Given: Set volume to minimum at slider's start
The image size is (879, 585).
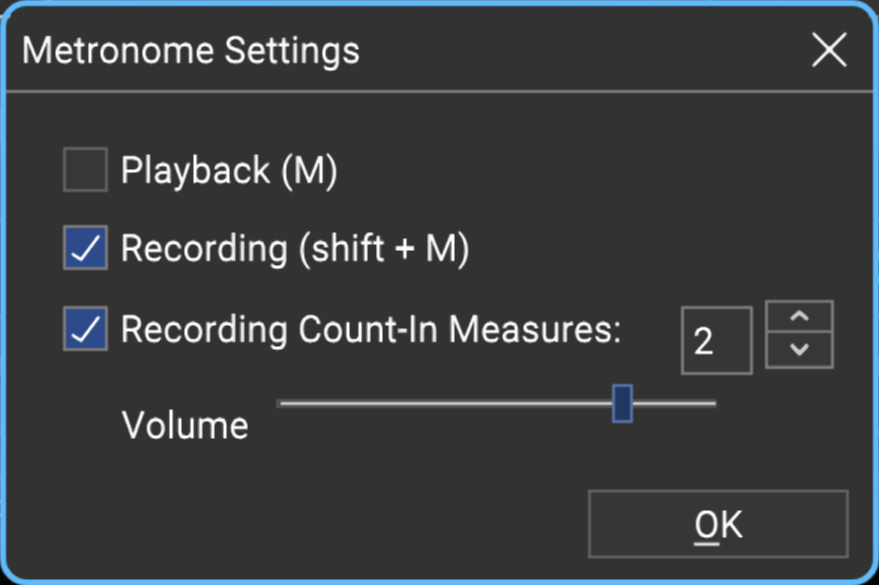Looking at the screenshot, I should (x=279, y=403).
